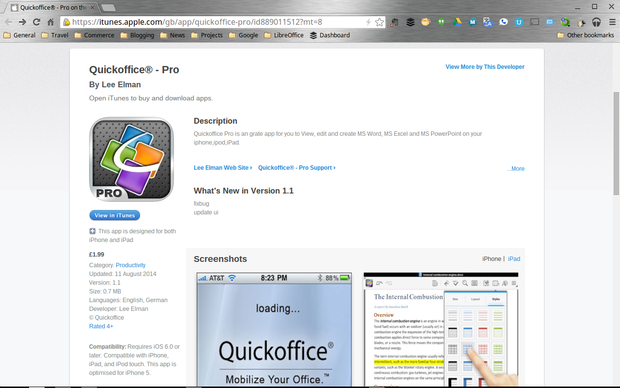Open the Productivity category link
This screenshot has width=620, height=388.
130,265
